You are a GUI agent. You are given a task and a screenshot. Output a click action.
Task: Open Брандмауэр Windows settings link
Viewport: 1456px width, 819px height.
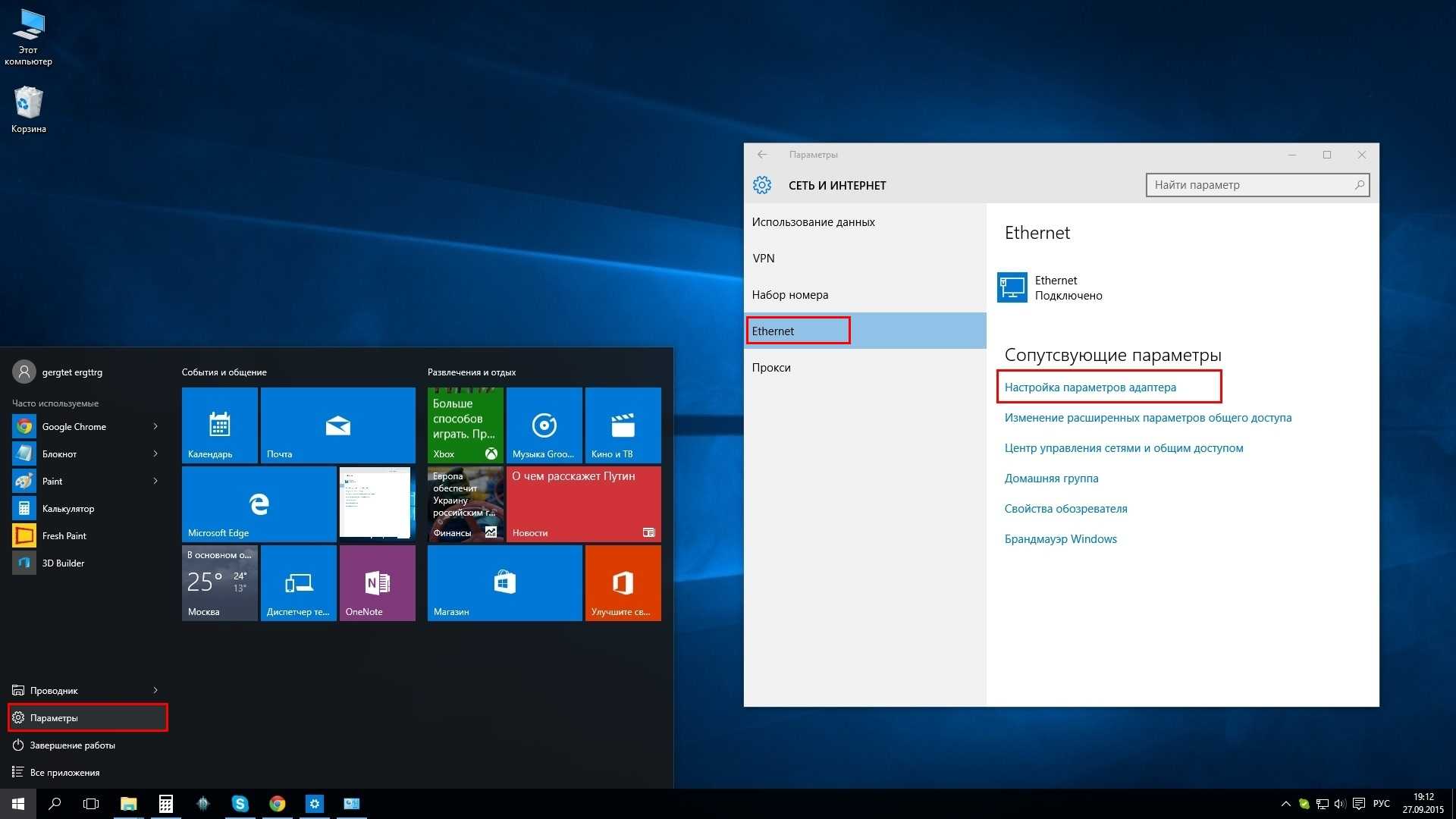[1060, 538]
